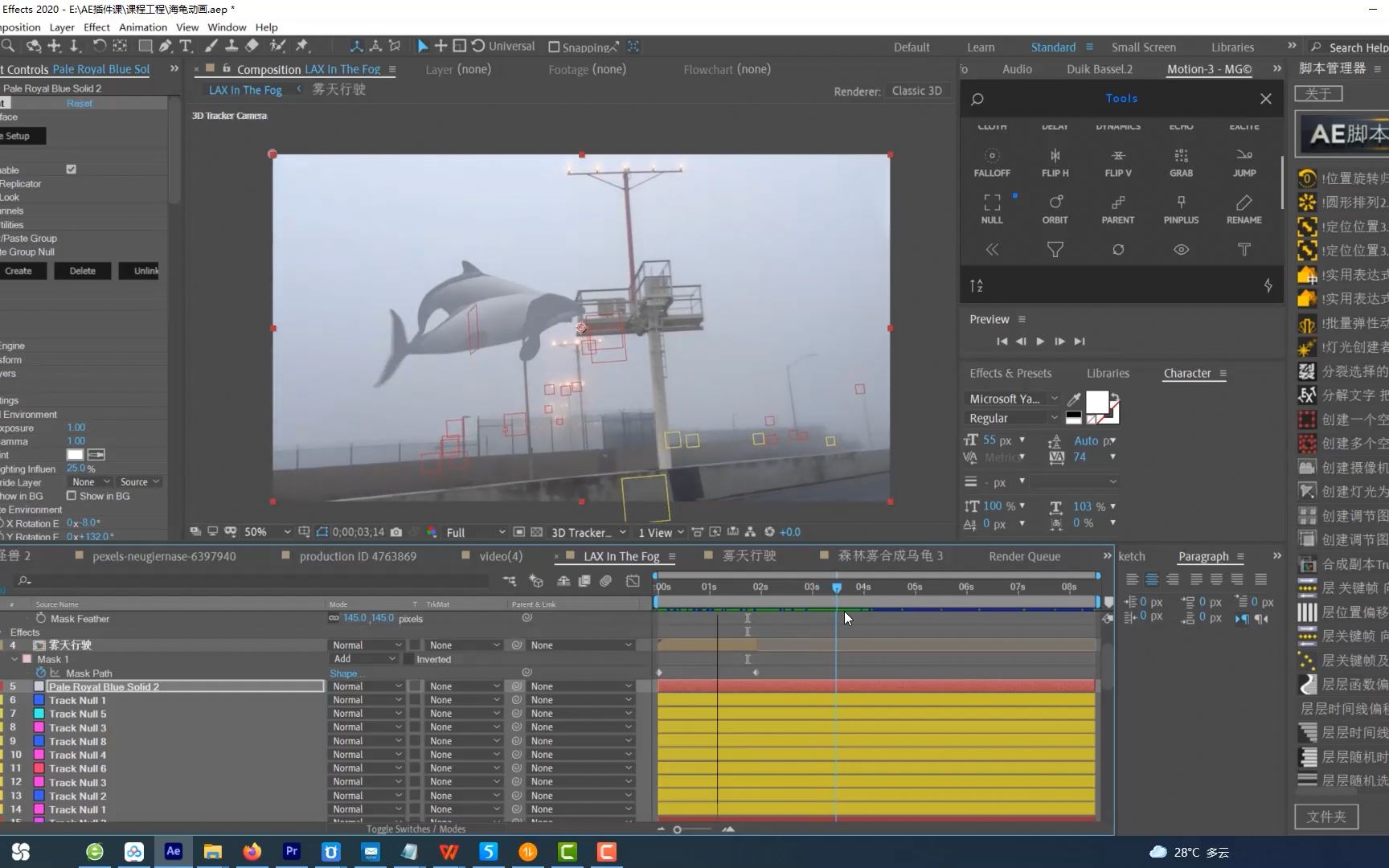
Task: Select the Roto Brush tool
Action: click(277, 46)
